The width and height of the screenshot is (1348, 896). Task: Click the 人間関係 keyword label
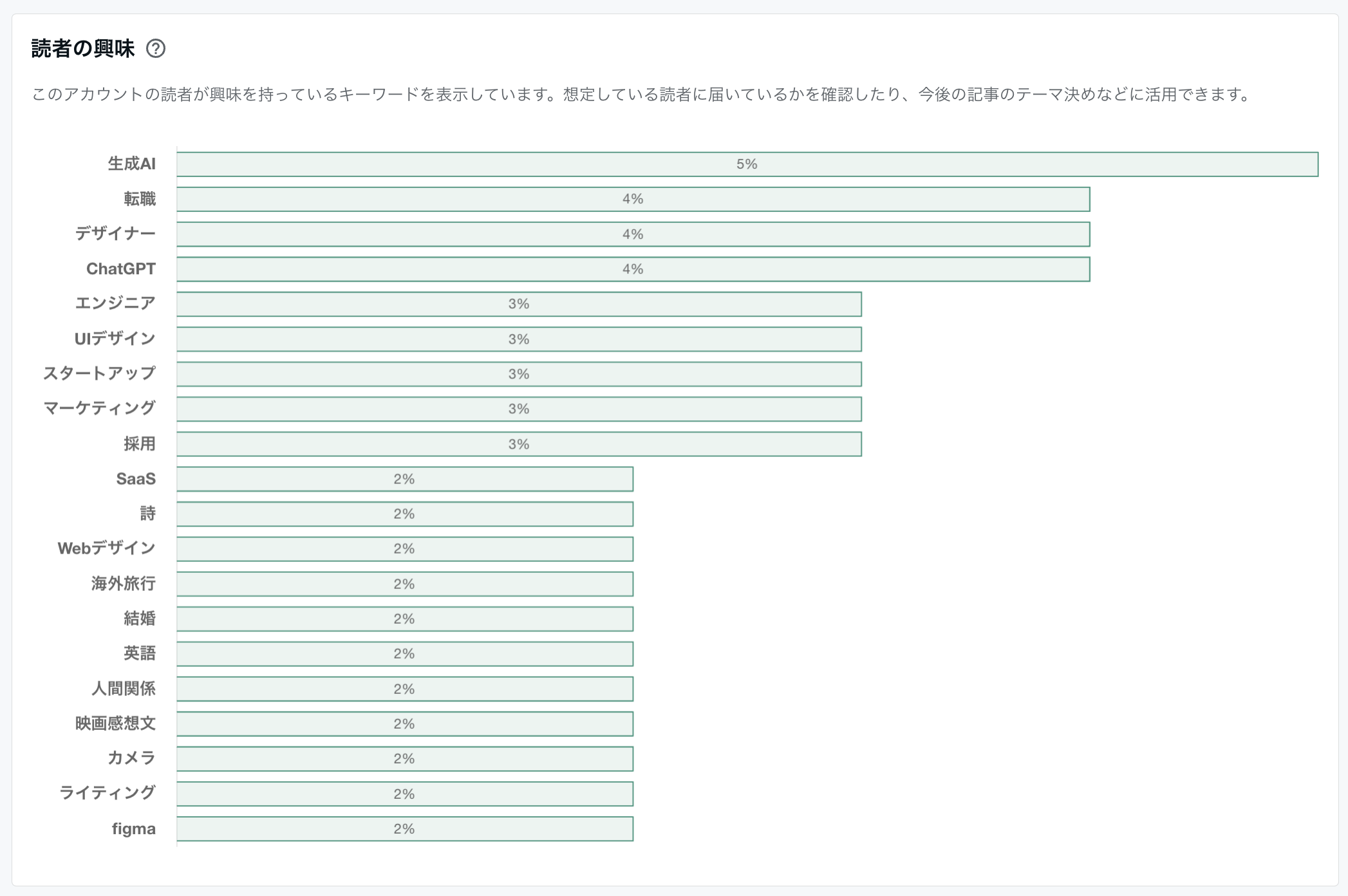click(124, 689)
